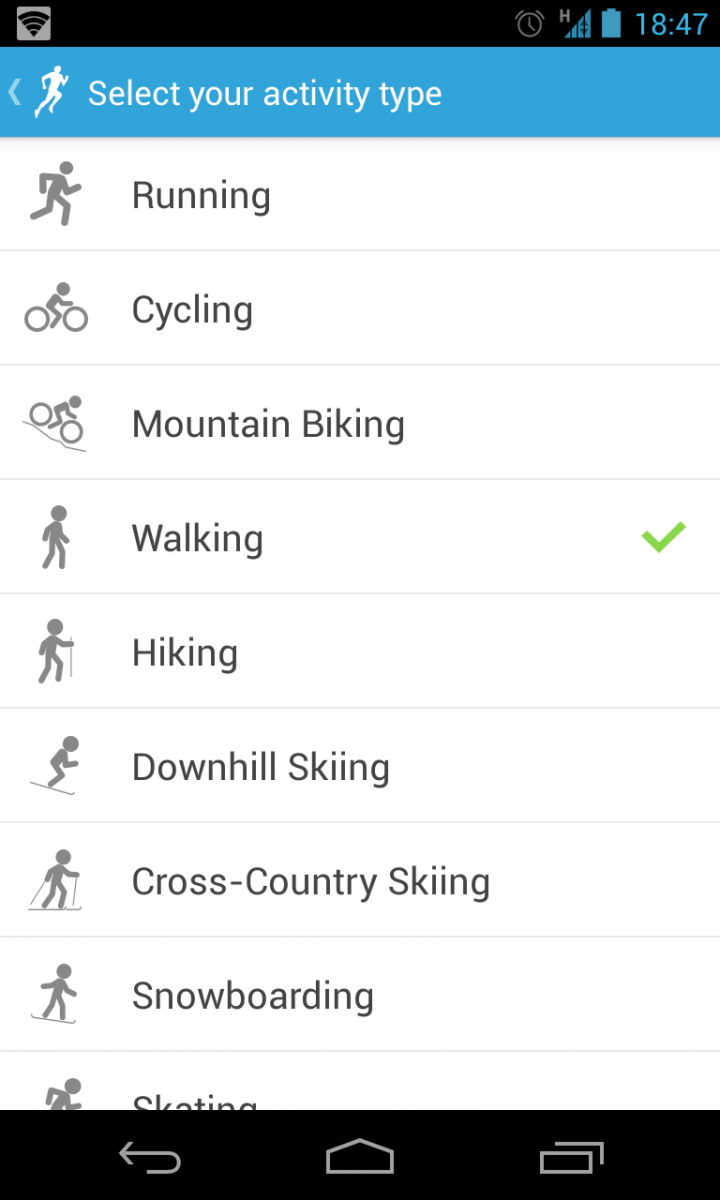Go back using the header chevron
The image size is (720, 1200).
coord(15,93)
